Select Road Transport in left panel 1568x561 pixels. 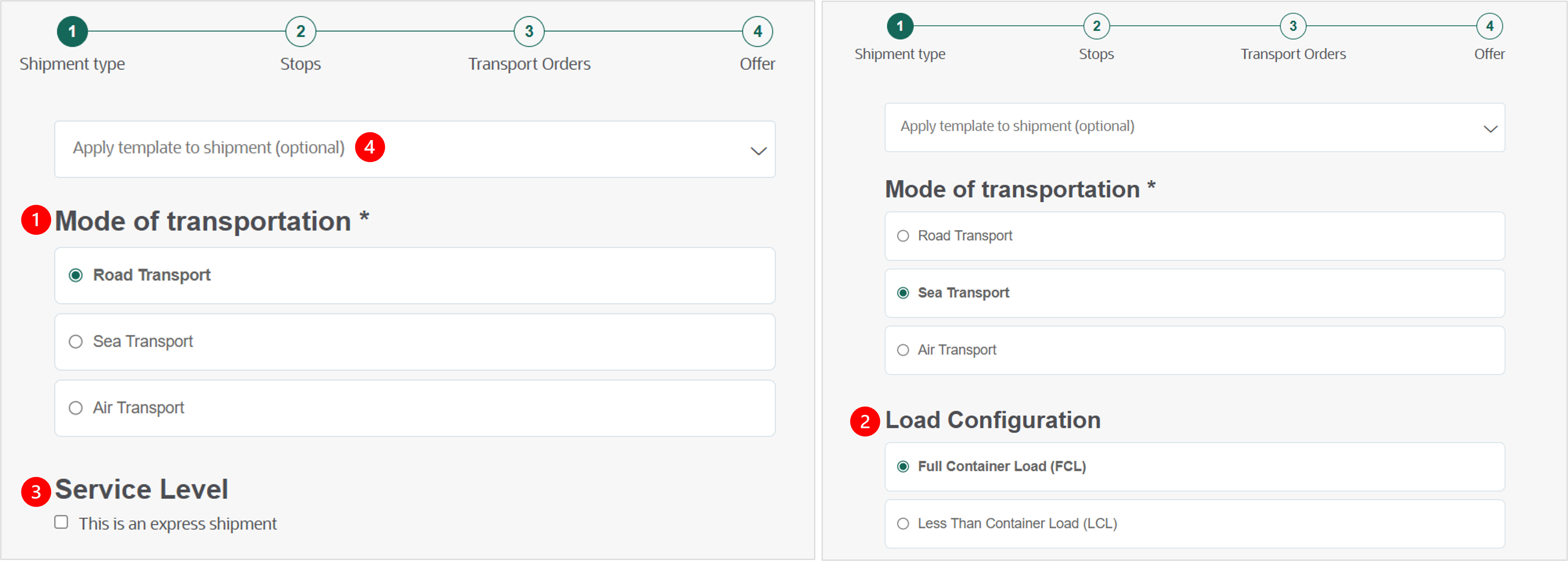[x=415, y=276]
